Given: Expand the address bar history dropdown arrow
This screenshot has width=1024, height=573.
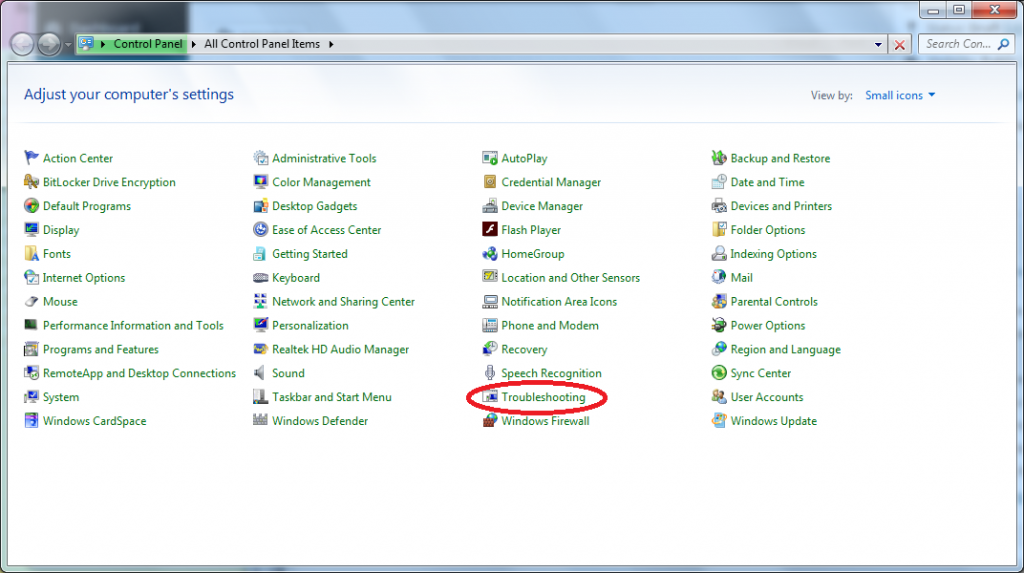Looking at the screenshot, I should click(878, 44).
